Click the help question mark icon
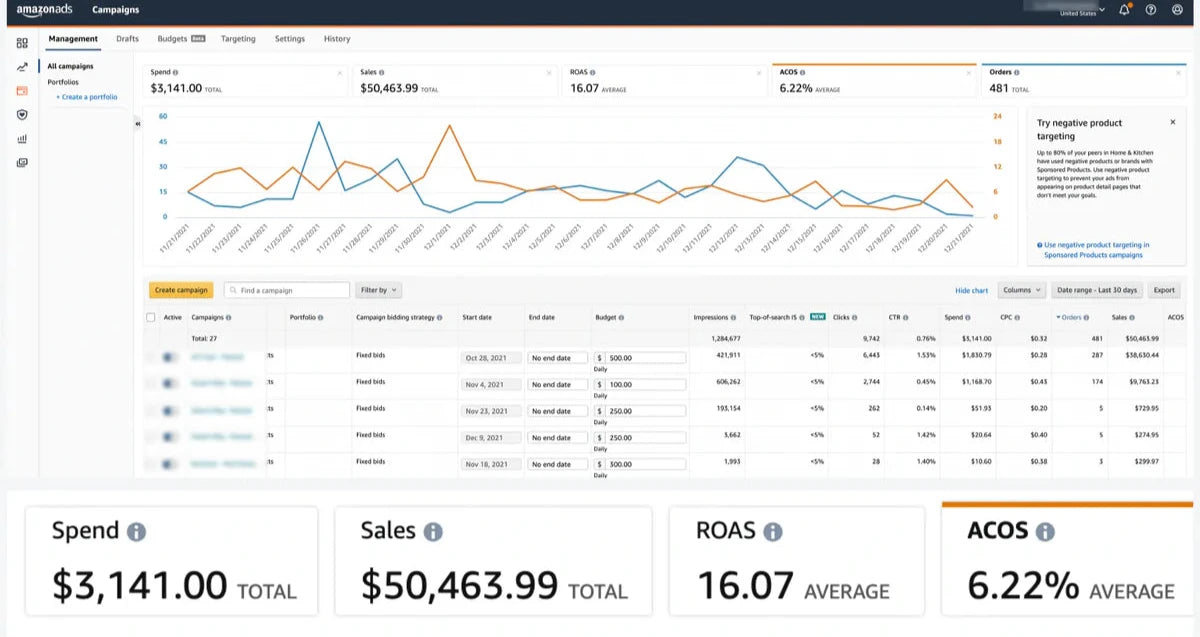The image size is (1200, 637). click(1151, 10)
